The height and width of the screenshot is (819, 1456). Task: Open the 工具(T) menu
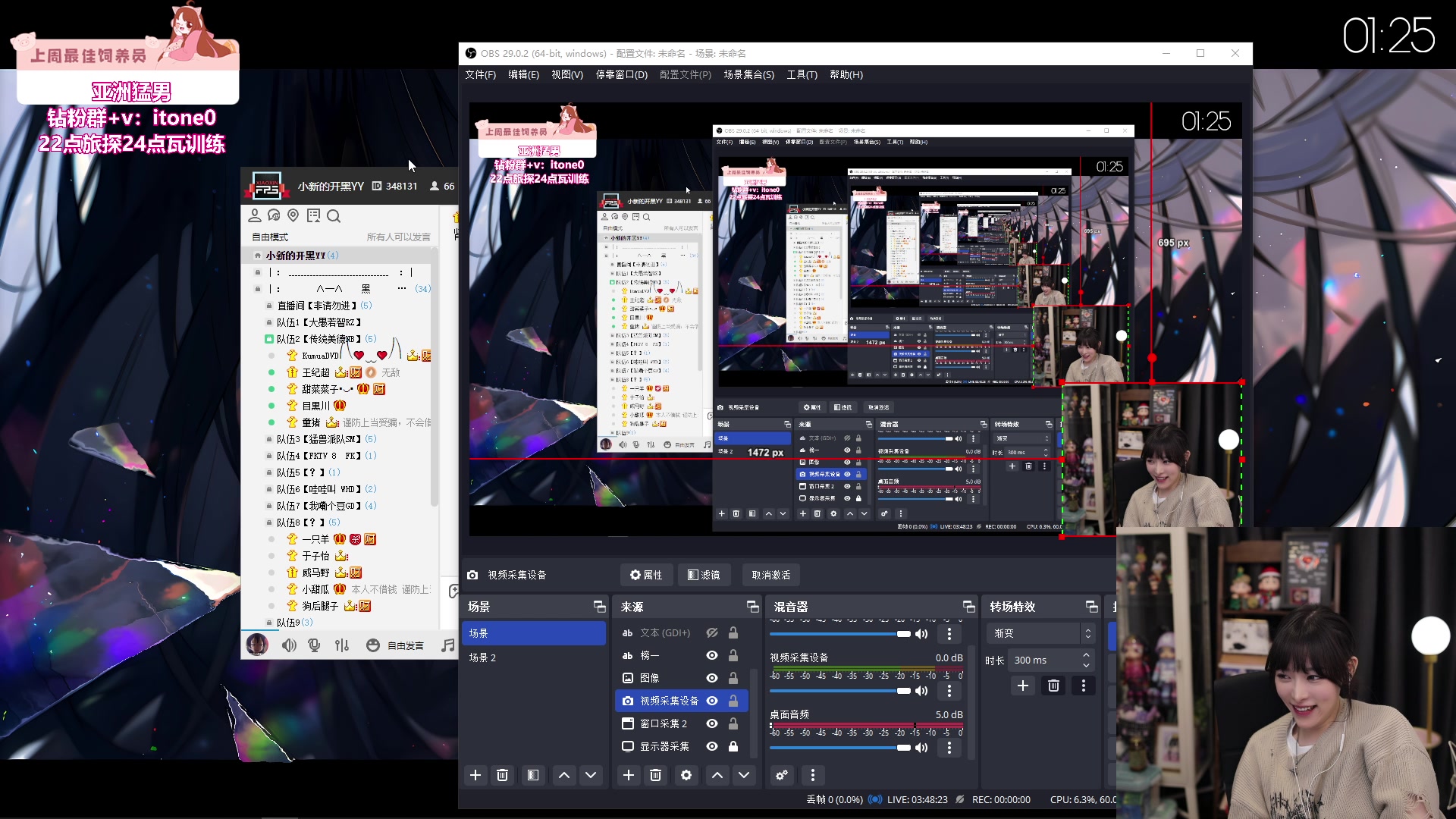(802, 74)
